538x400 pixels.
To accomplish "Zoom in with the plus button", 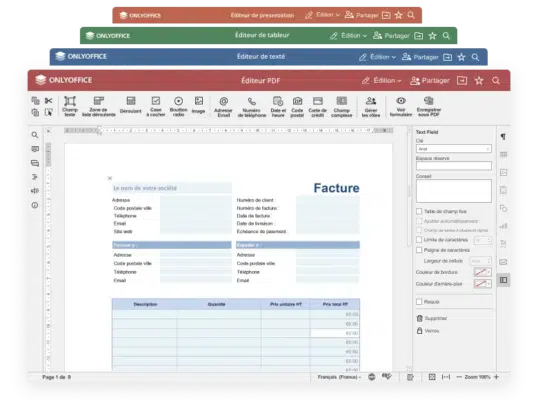I will [x=496, y=377].
